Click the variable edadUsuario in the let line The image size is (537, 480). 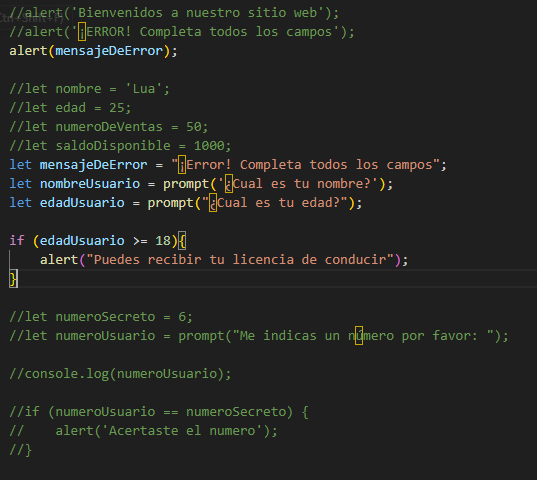[82, 203]
